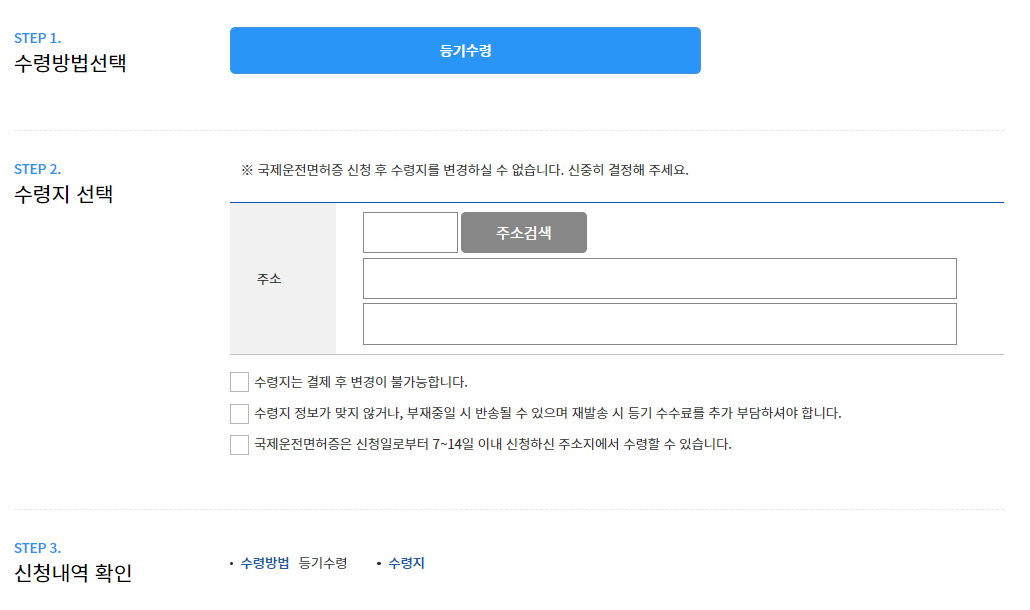Enable the redelivery fee notice checkbox
1030x610 pixels.
tap(238, 413)
